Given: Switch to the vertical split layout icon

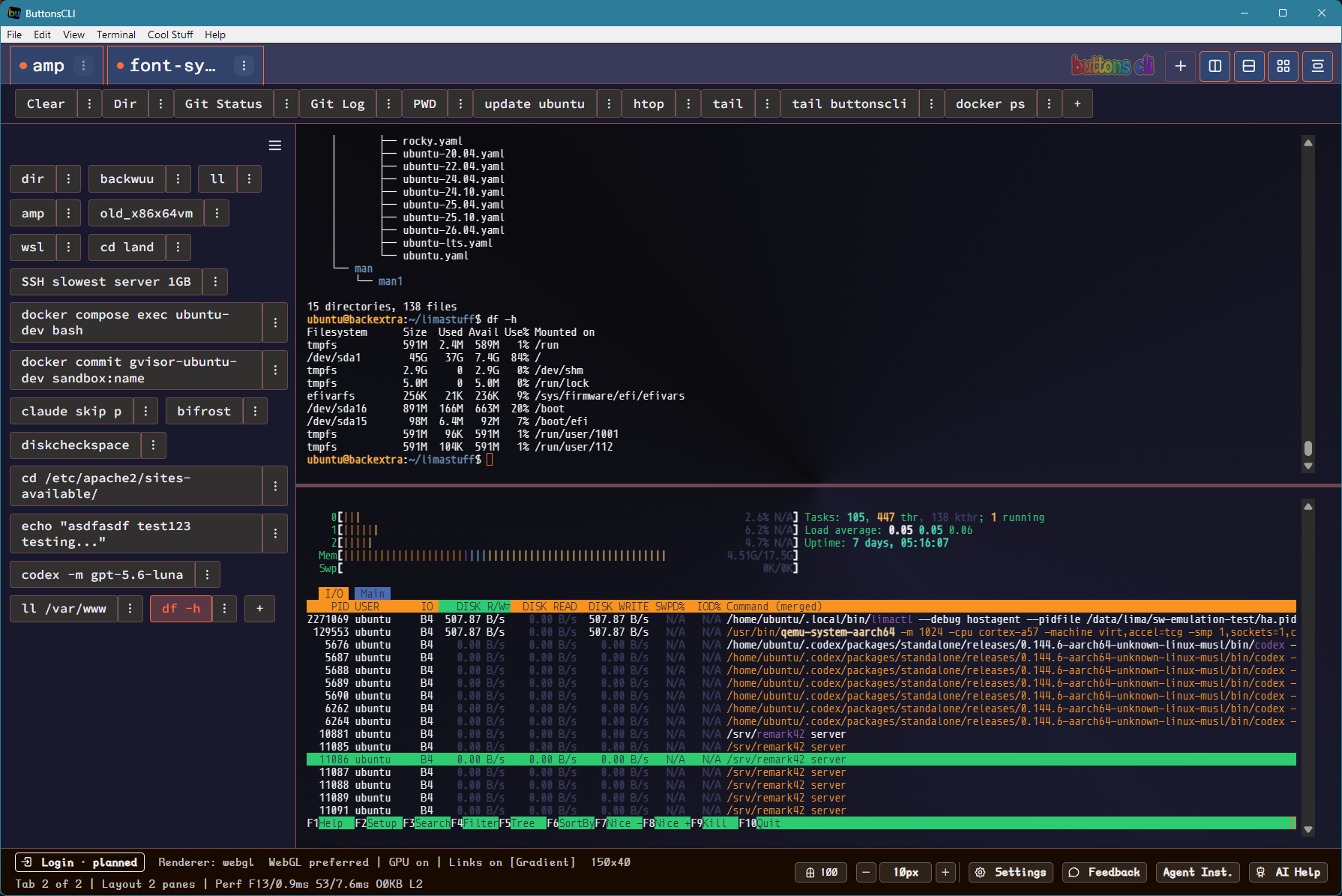Looking at the screenshot, I should pyautogui.click(x=1215, y=66).
